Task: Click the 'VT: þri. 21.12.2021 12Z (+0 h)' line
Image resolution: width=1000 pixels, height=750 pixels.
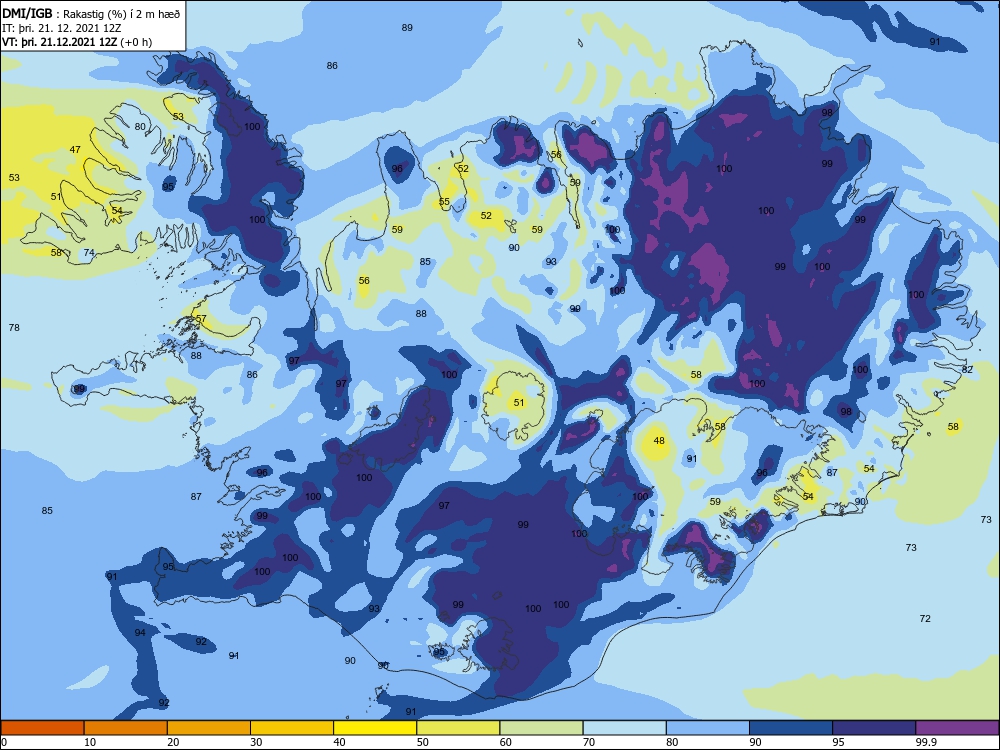Action: [77, 42]
